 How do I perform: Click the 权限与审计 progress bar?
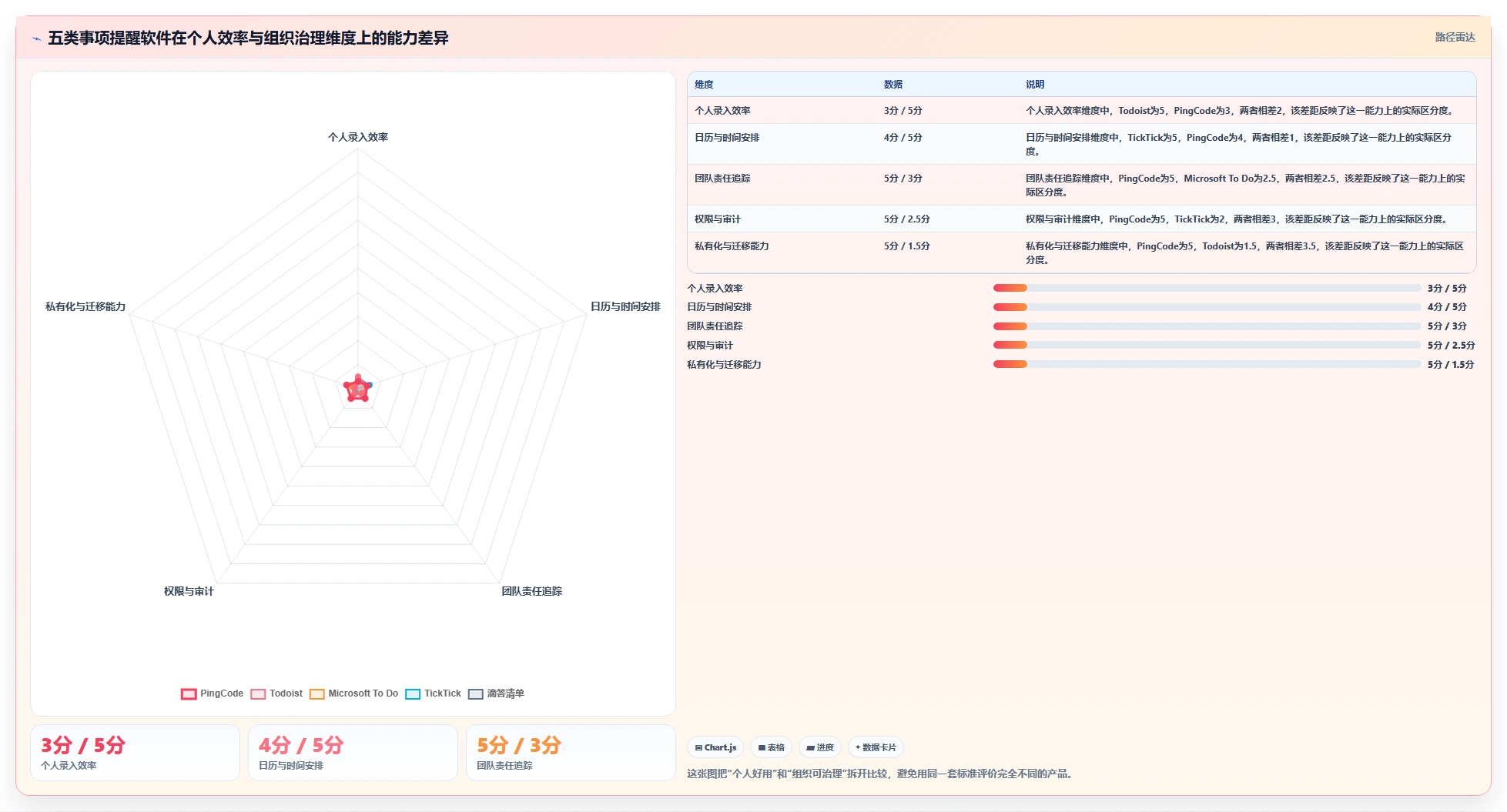coord(1207,345)
